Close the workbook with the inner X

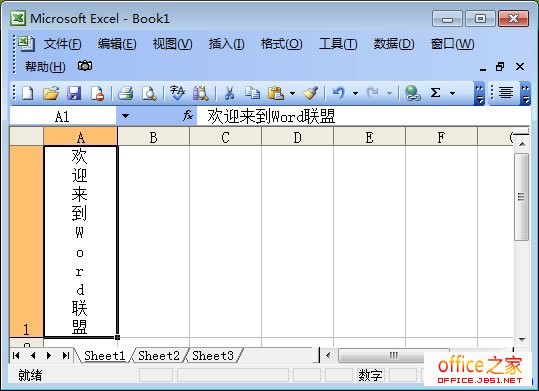pos(520,66)
